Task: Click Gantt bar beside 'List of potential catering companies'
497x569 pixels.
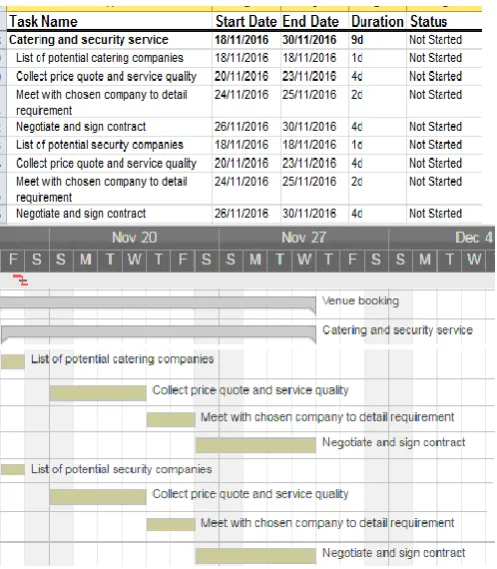Action: pyautogui.click(x=13, y=362)
